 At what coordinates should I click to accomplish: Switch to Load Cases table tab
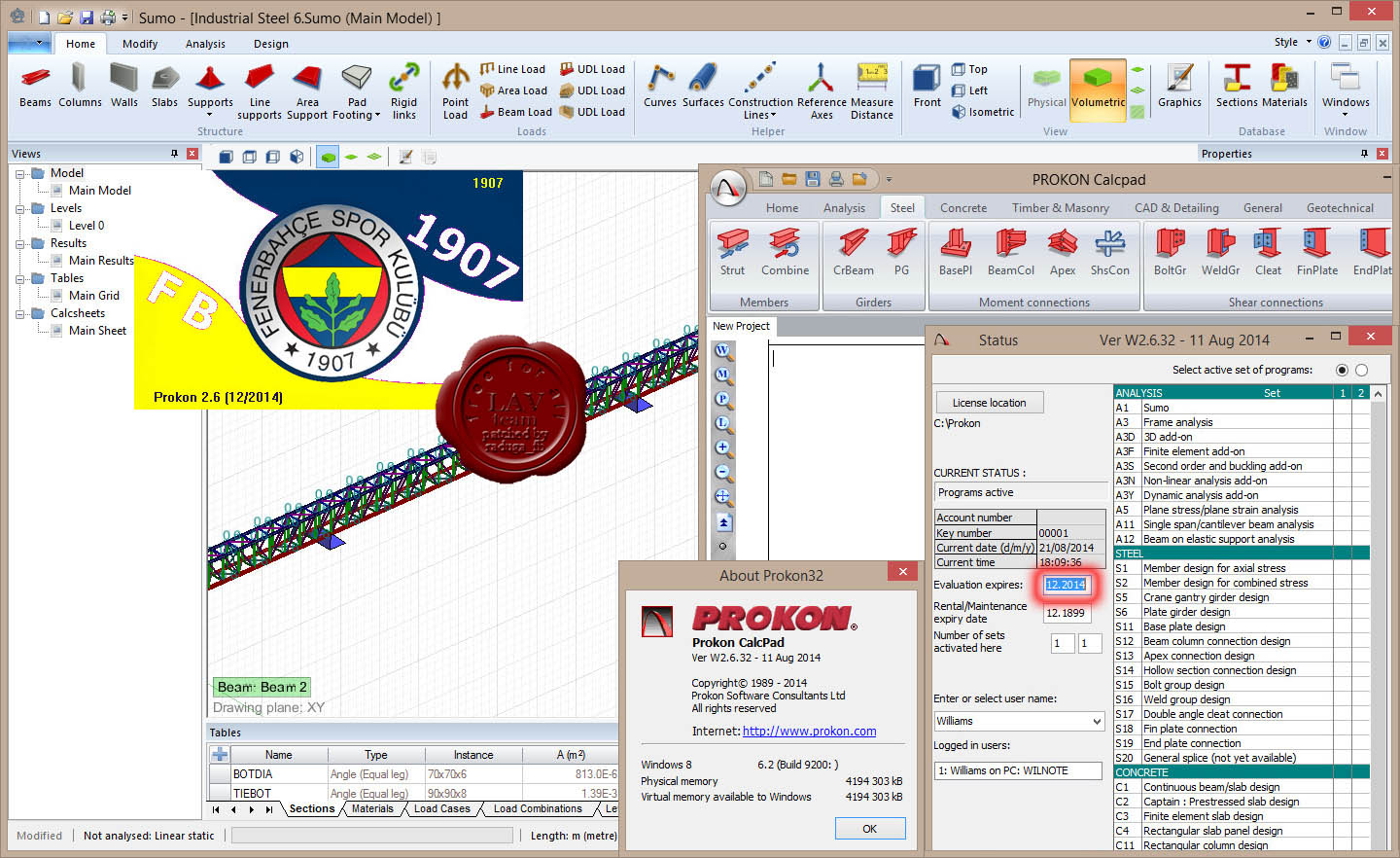coord(441,809)
